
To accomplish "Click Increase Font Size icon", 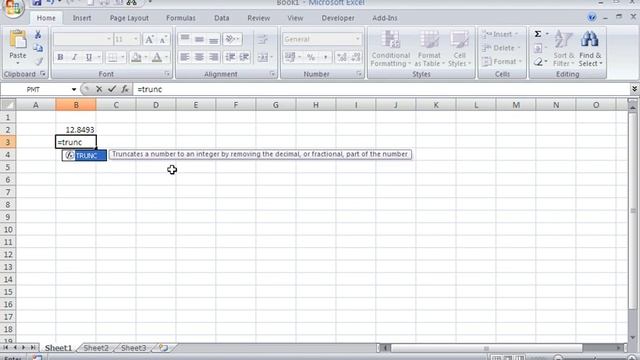I will [149, 39].
